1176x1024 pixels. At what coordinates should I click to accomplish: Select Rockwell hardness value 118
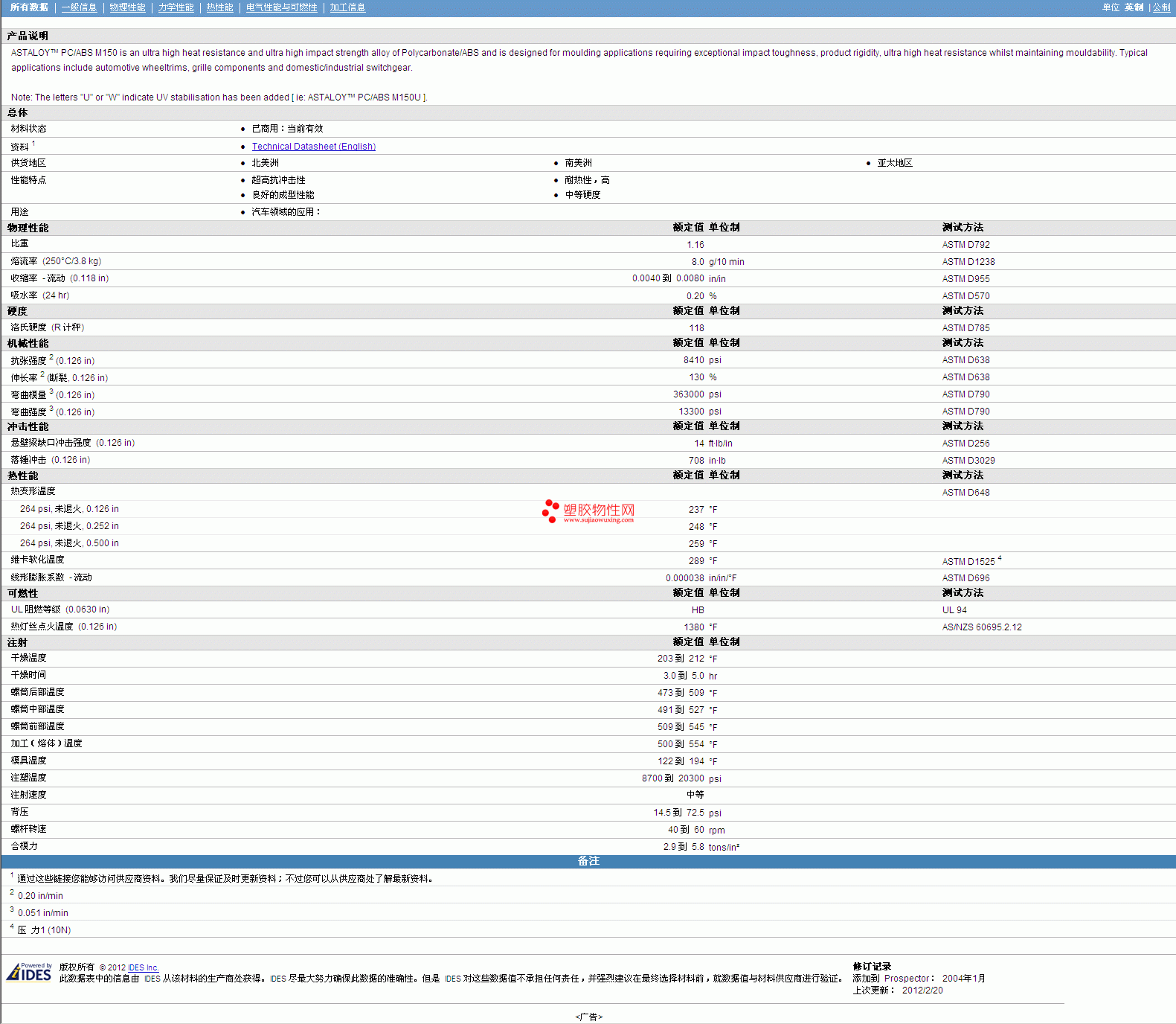[x=695, y=328]
